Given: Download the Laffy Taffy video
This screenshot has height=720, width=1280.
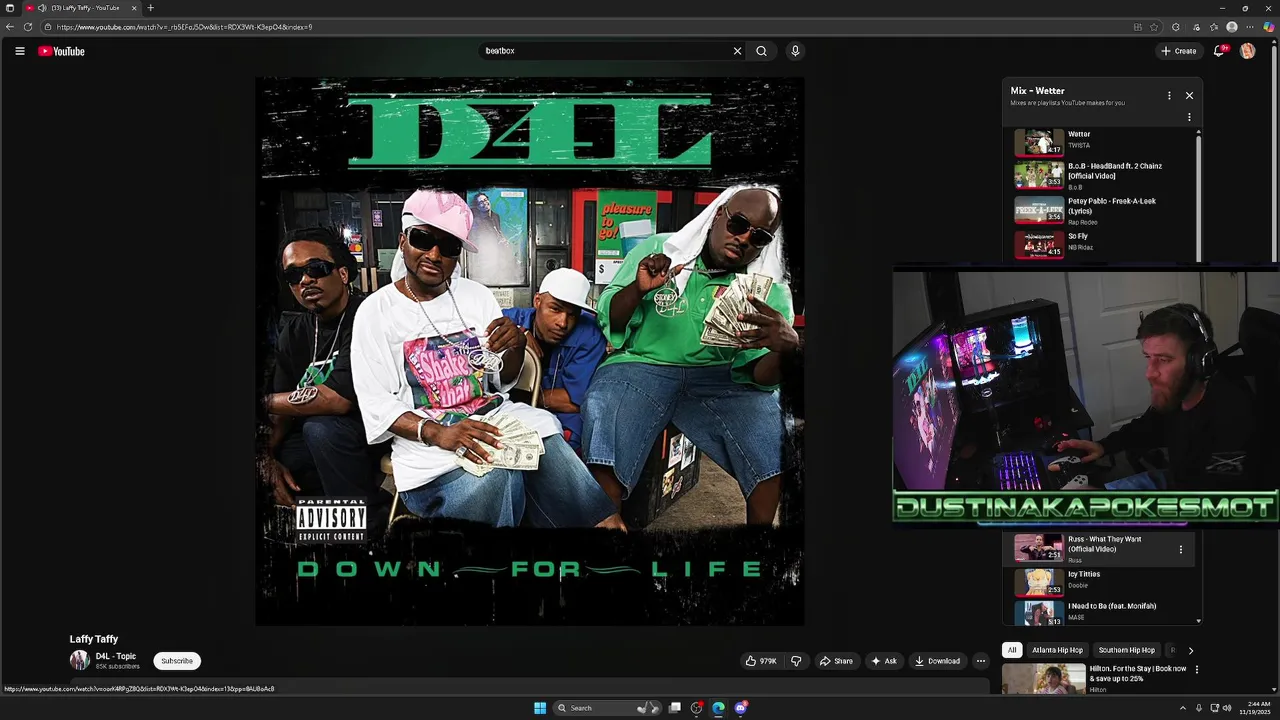Looking at the screenshot, I should [x=937, y=661].
